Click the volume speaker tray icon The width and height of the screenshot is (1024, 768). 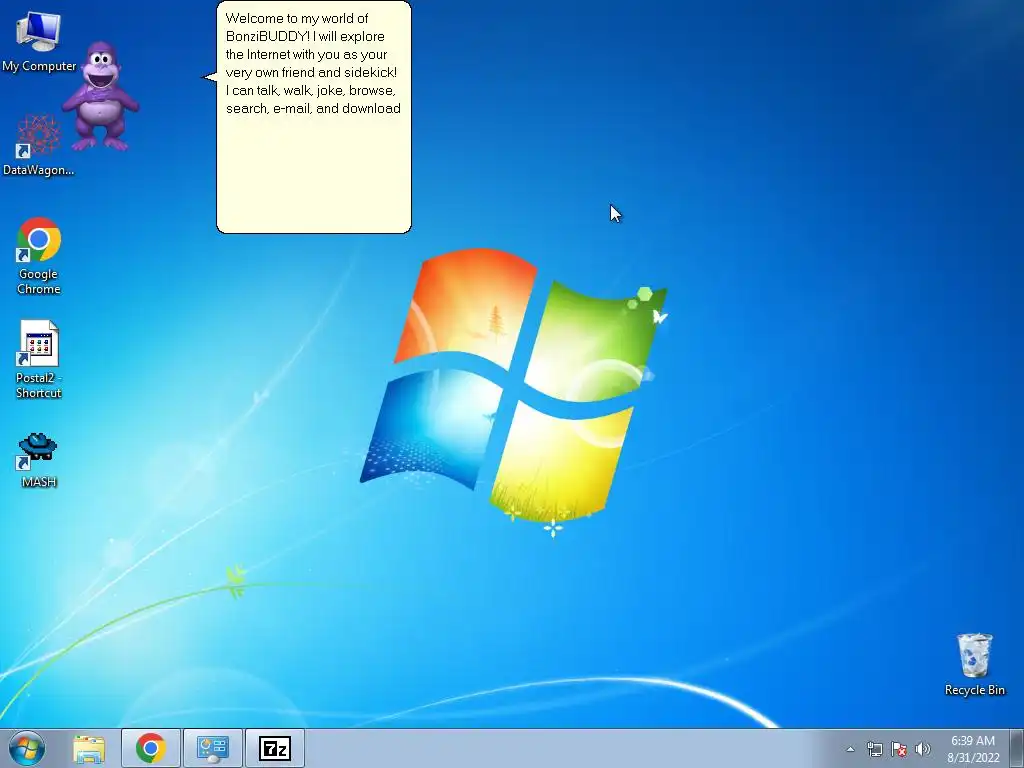click(923, 749)
